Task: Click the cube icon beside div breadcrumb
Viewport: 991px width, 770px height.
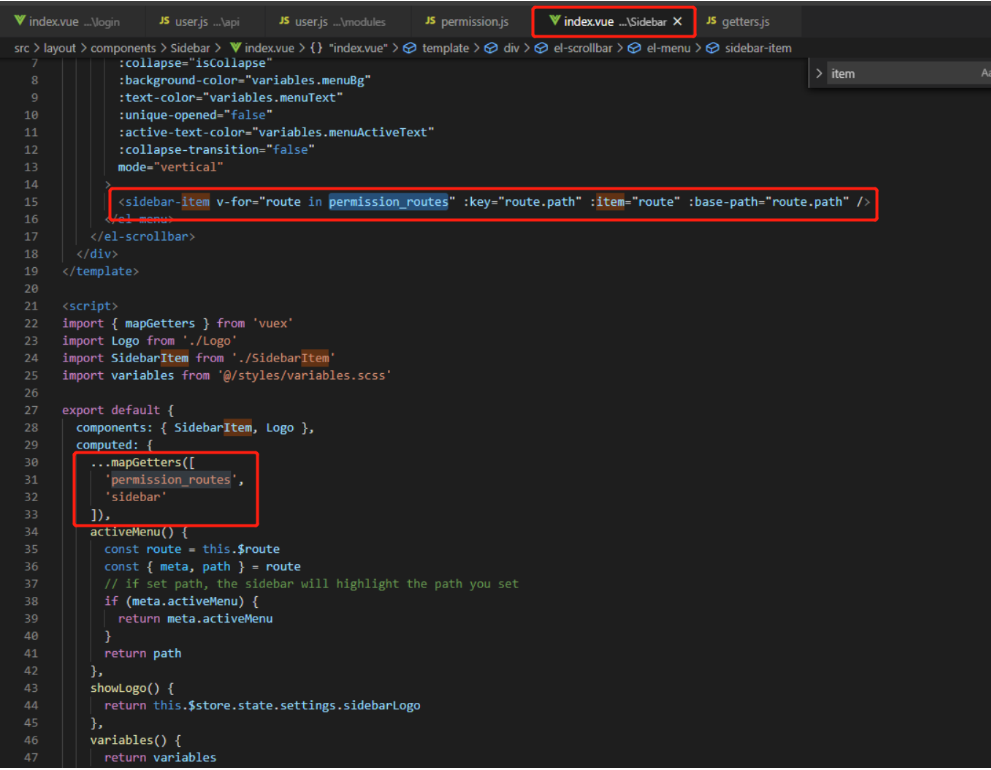Action: (x=490, y=48)
